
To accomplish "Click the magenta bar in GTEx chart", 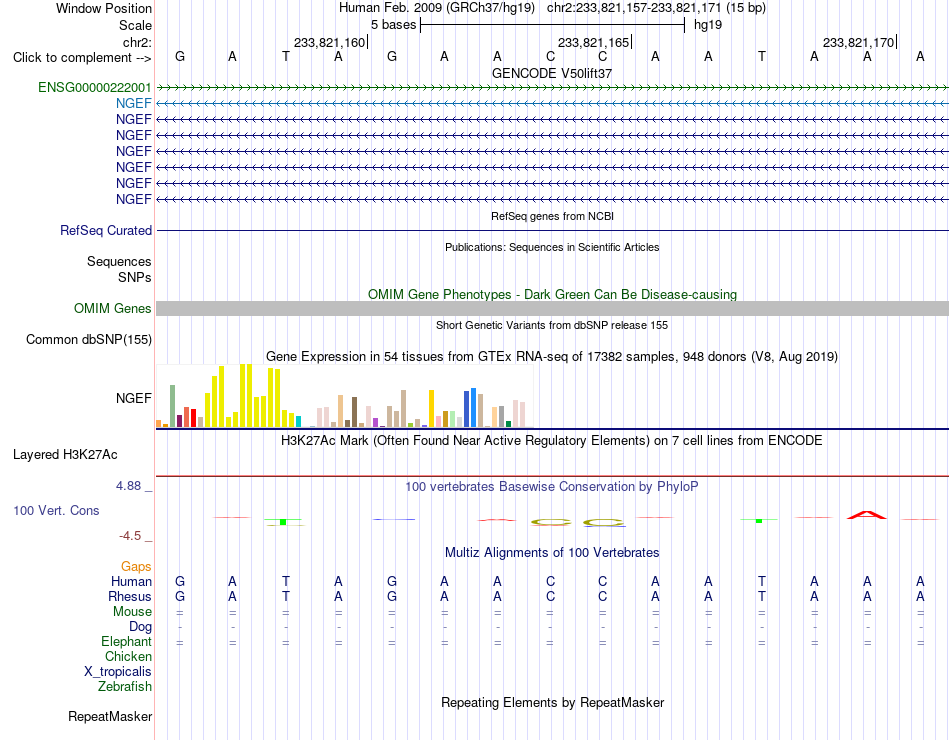I will 376,422.
